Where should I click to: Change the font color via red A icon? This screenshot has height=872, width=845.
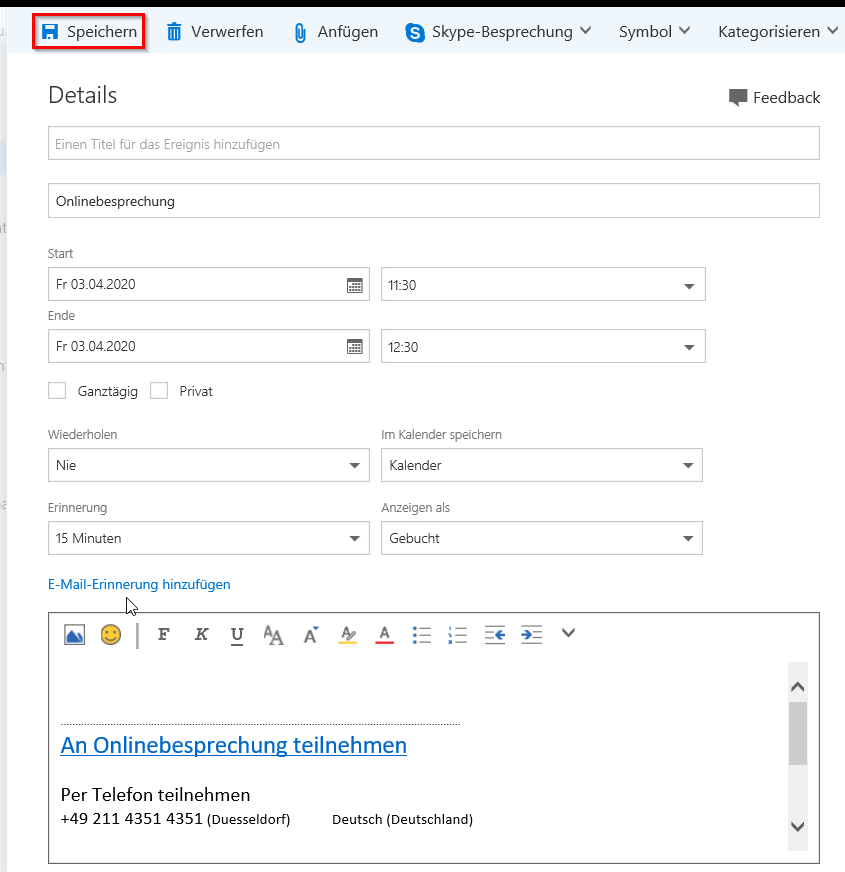click(x=384, y=635)
